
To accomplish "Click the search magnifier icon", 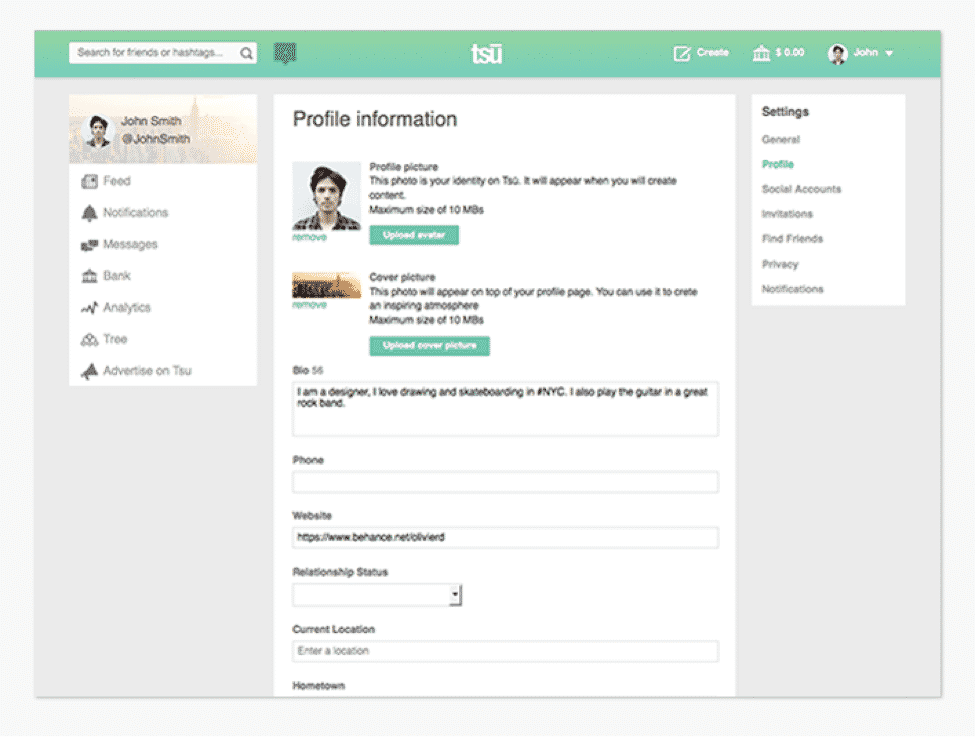I will pyautogui.click(x=246, y=53).
